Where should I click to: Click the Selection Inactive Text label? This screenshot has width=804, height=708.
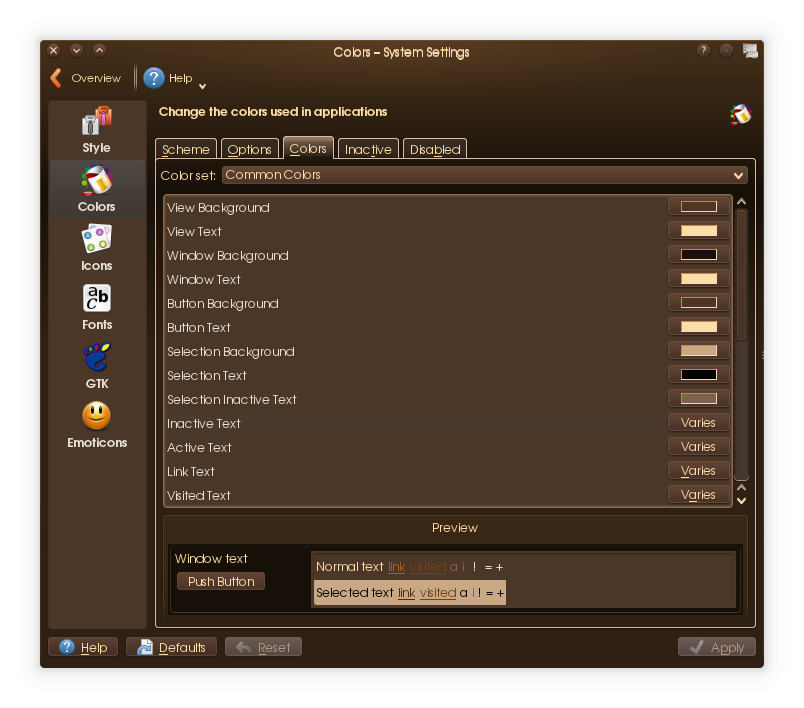click(x=232, y=399)
